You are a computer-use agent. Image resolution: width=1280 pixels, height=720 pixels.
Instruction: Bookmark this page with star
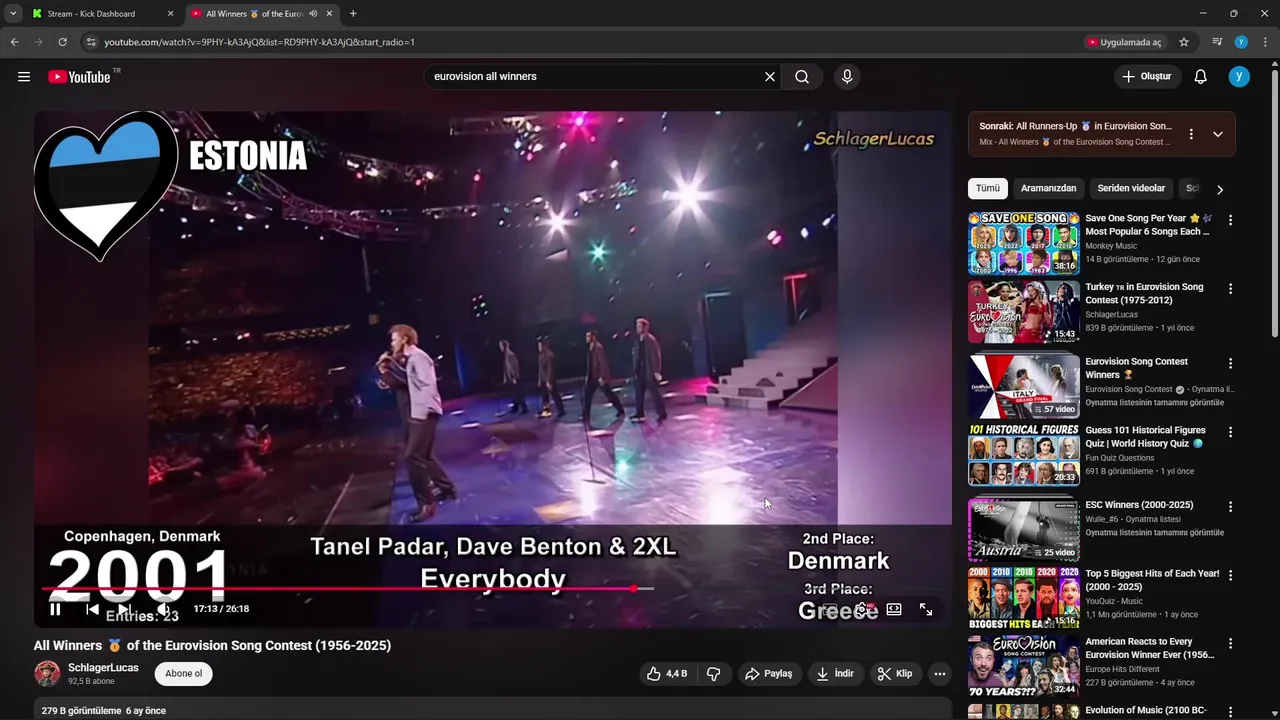pyautogui.click(x=1184, y=42)
